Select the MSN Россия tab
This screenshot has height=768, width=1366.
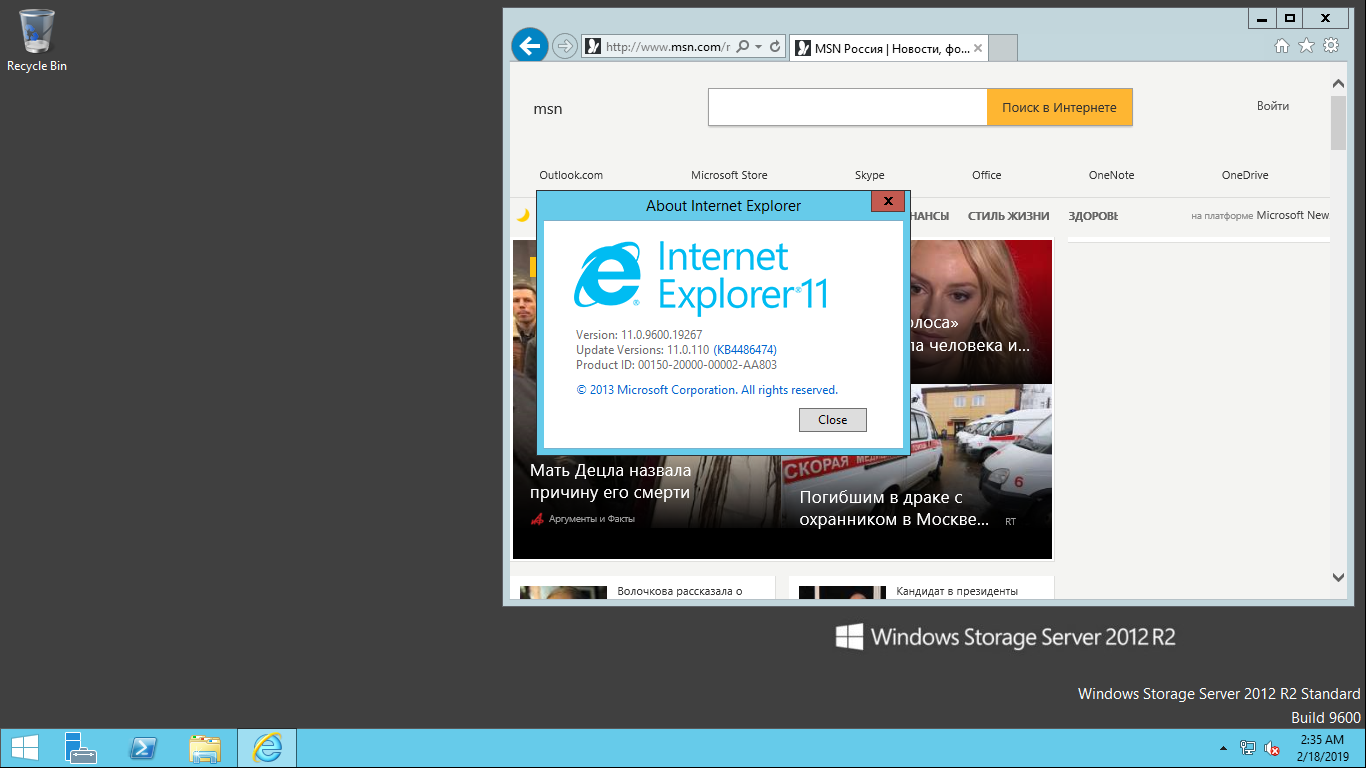(888, 48)
